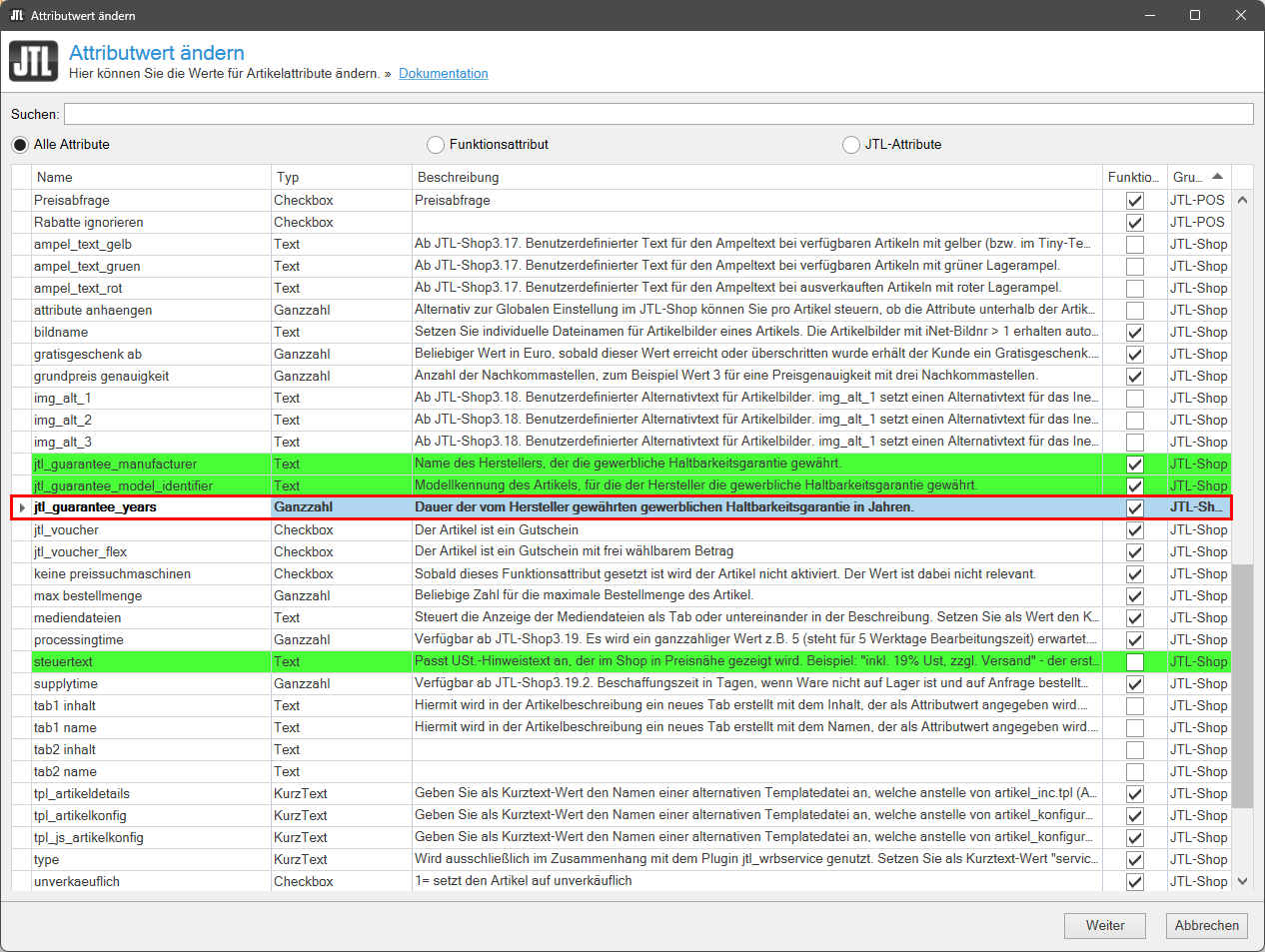Close the Attributwert ändern dialog

click(1241, 15)
